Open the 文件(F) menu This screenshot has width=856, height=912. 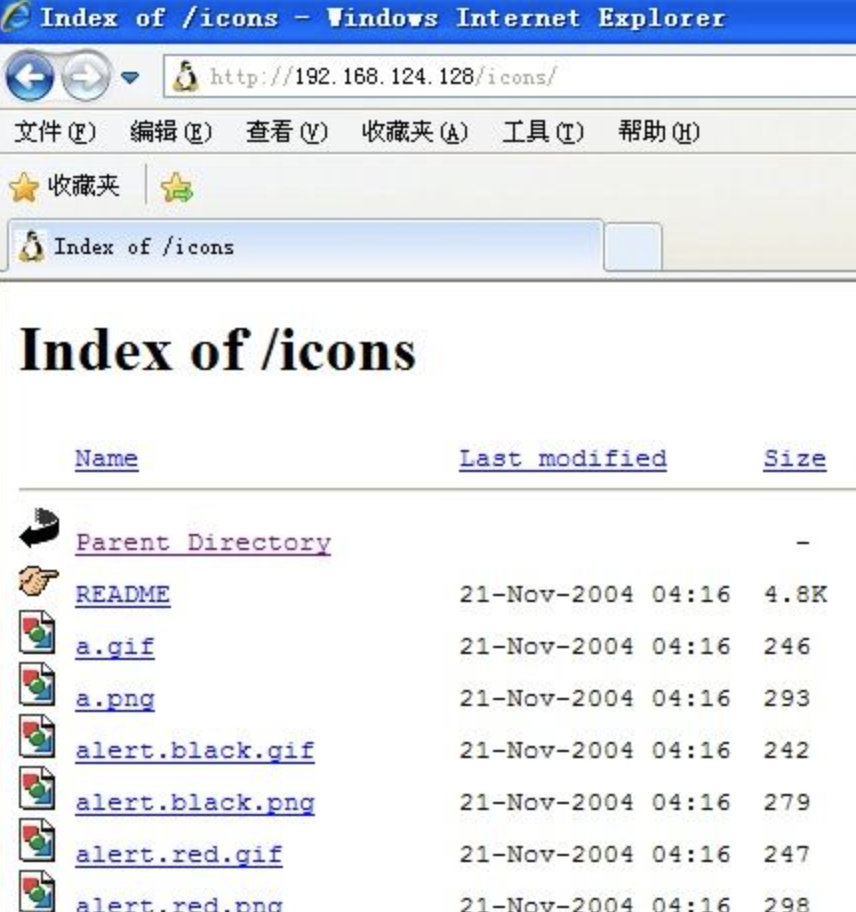(x=55, y=131)
